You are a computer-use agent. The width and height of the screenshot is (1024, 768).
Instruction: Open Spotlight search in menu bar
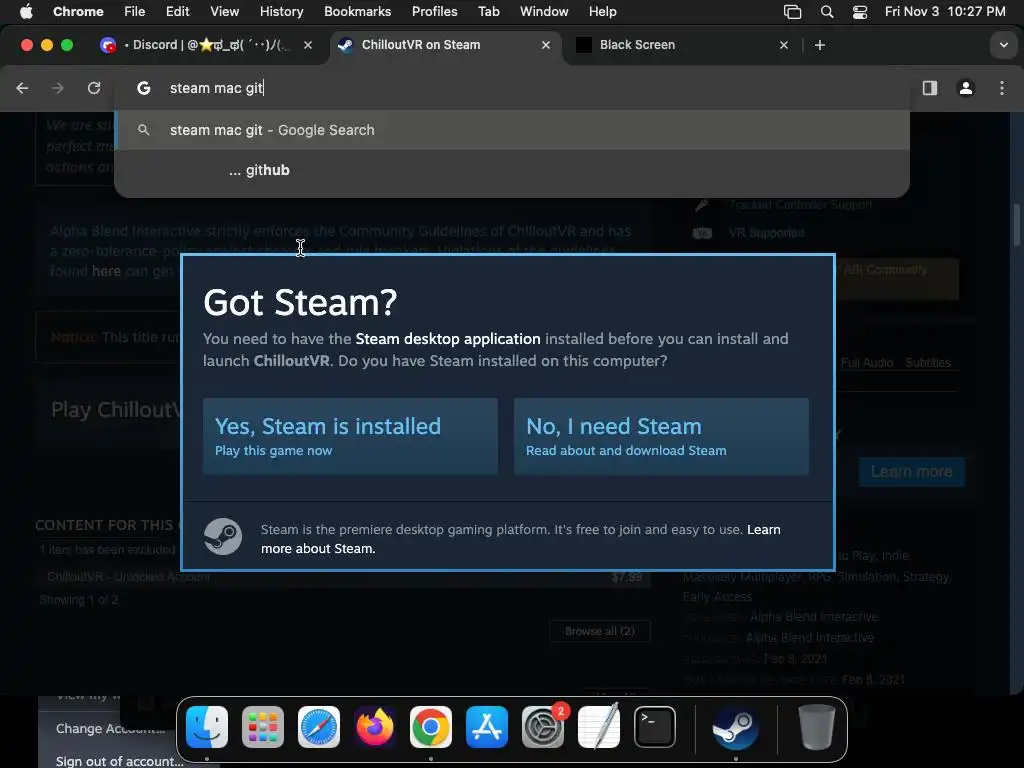pos(827,11)
